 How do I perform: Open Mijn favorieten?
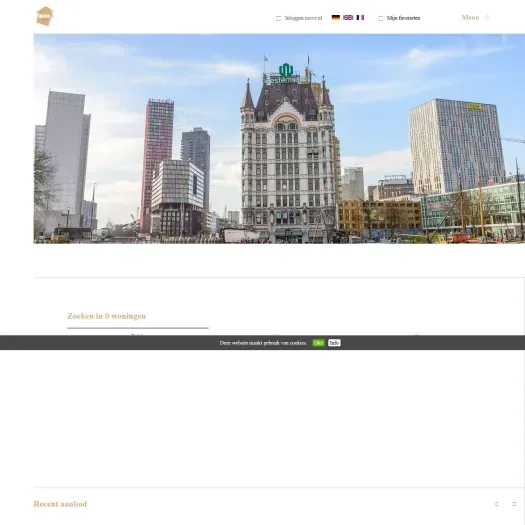(403, 18)
